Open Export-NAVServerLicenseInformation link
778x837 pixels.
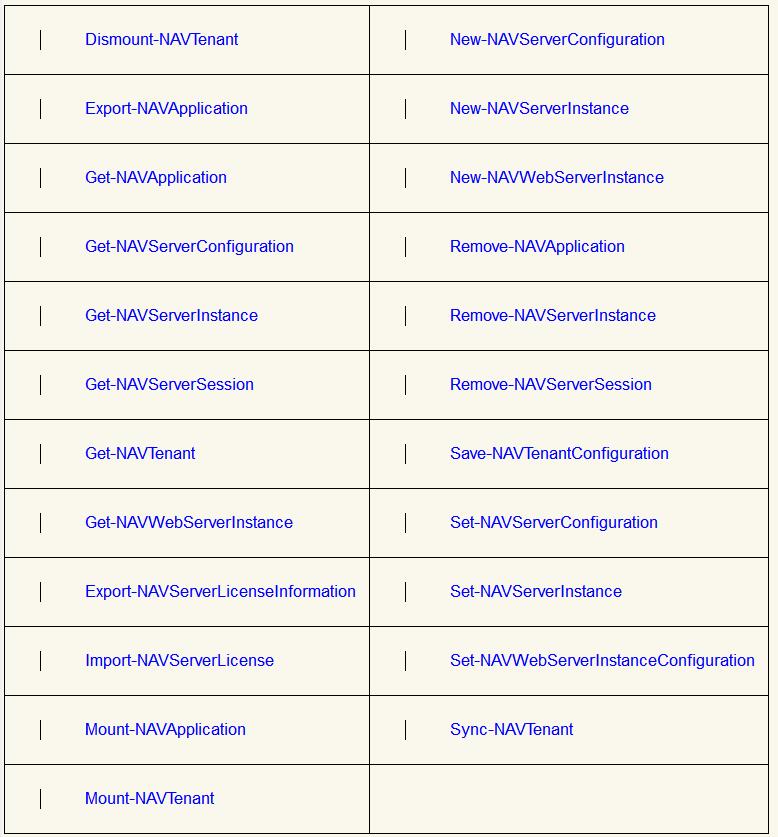click(220, 592)
